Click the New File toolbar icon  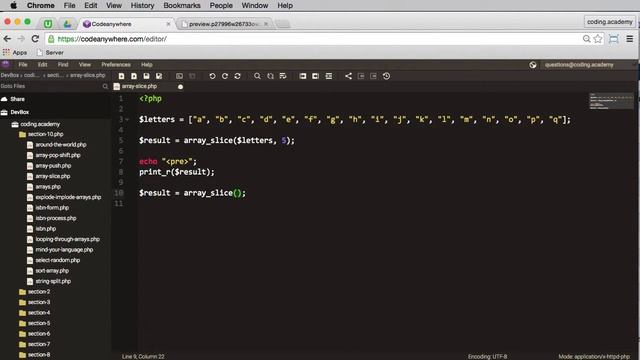coord(121,76)
